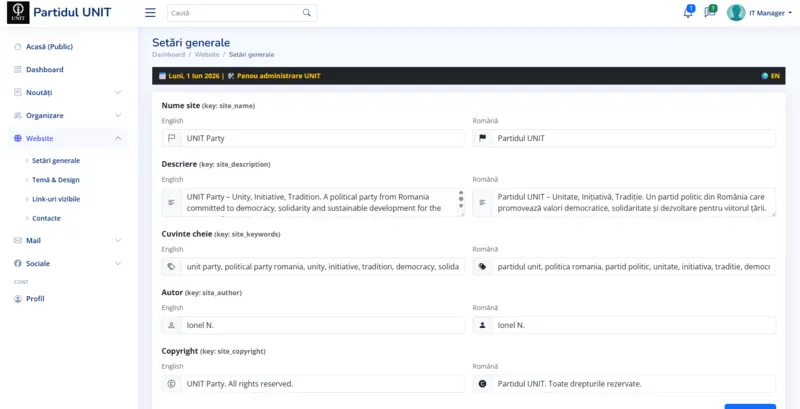Open the notifications bell
The width and height of the screenshot is (800, 409).
pyautogui.click(x=688, y=12)
